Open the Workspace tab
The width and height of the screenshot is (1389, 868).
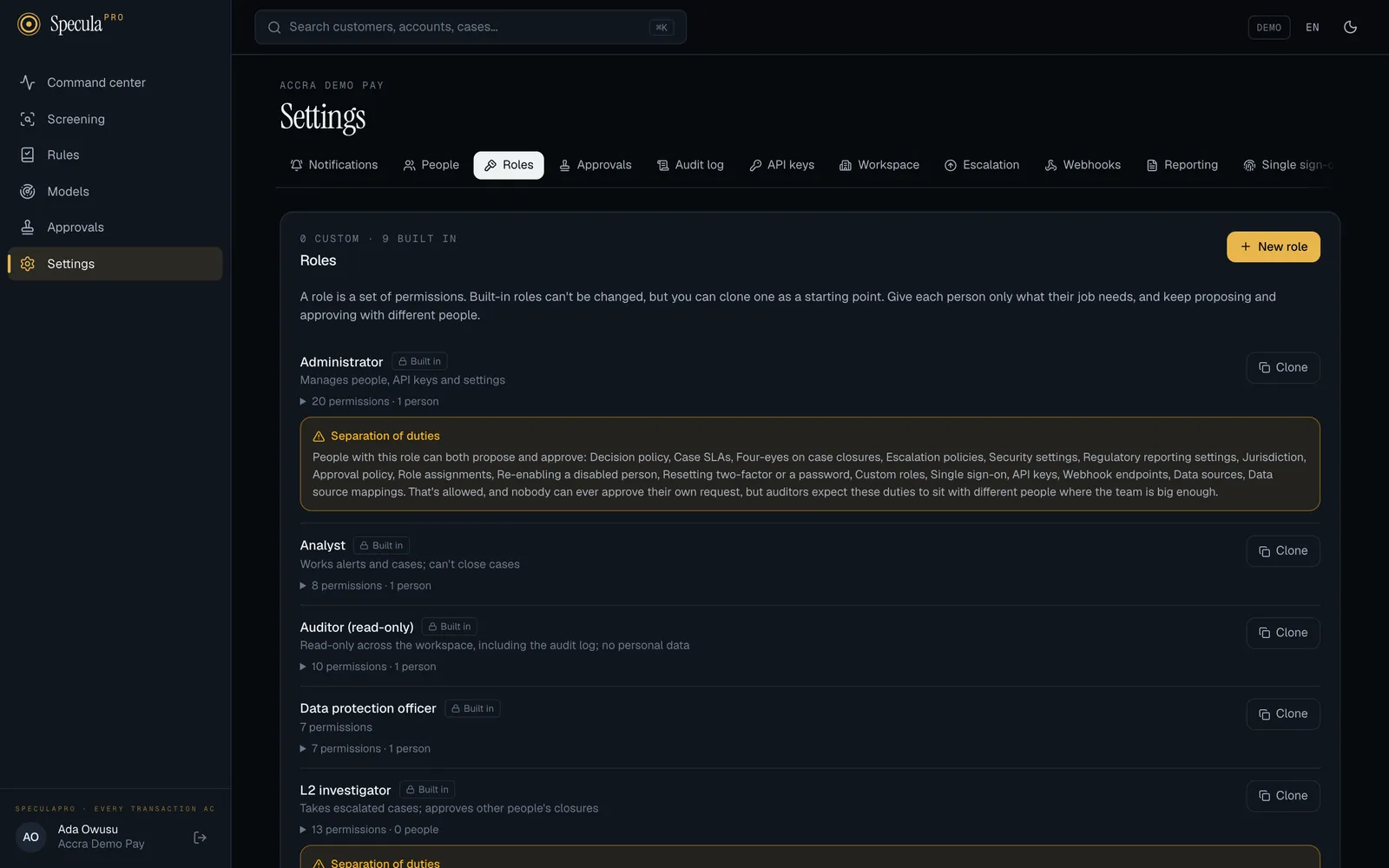click(x=879, y=165)
